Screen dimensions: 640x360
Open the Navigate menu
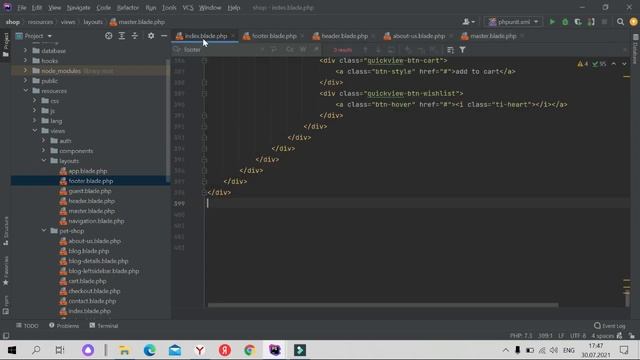(x=78, y=8)
